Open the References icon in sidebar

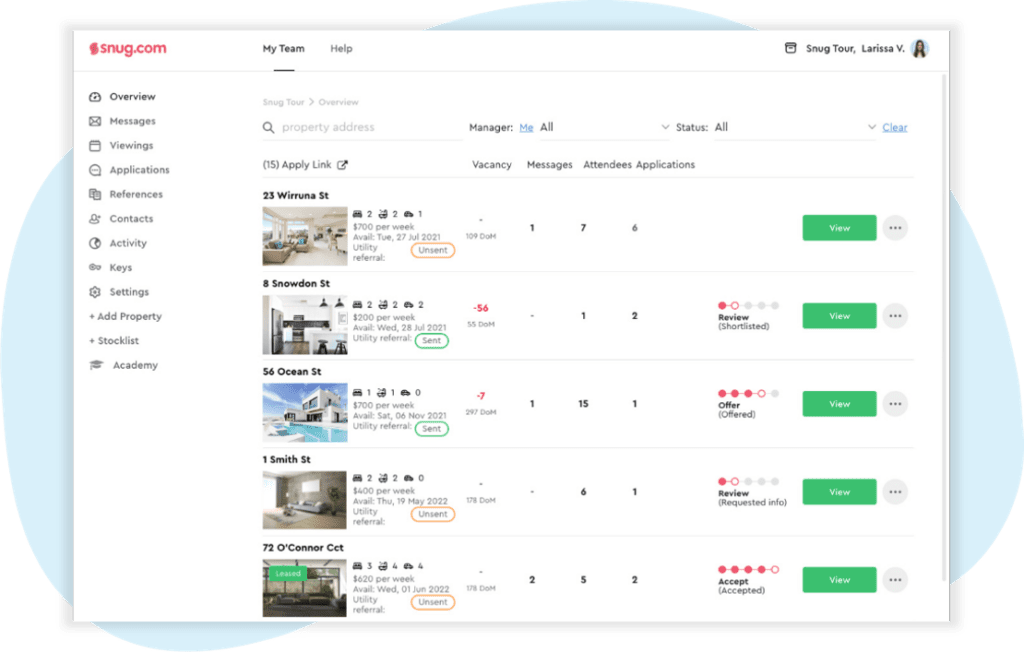(95, 195)
